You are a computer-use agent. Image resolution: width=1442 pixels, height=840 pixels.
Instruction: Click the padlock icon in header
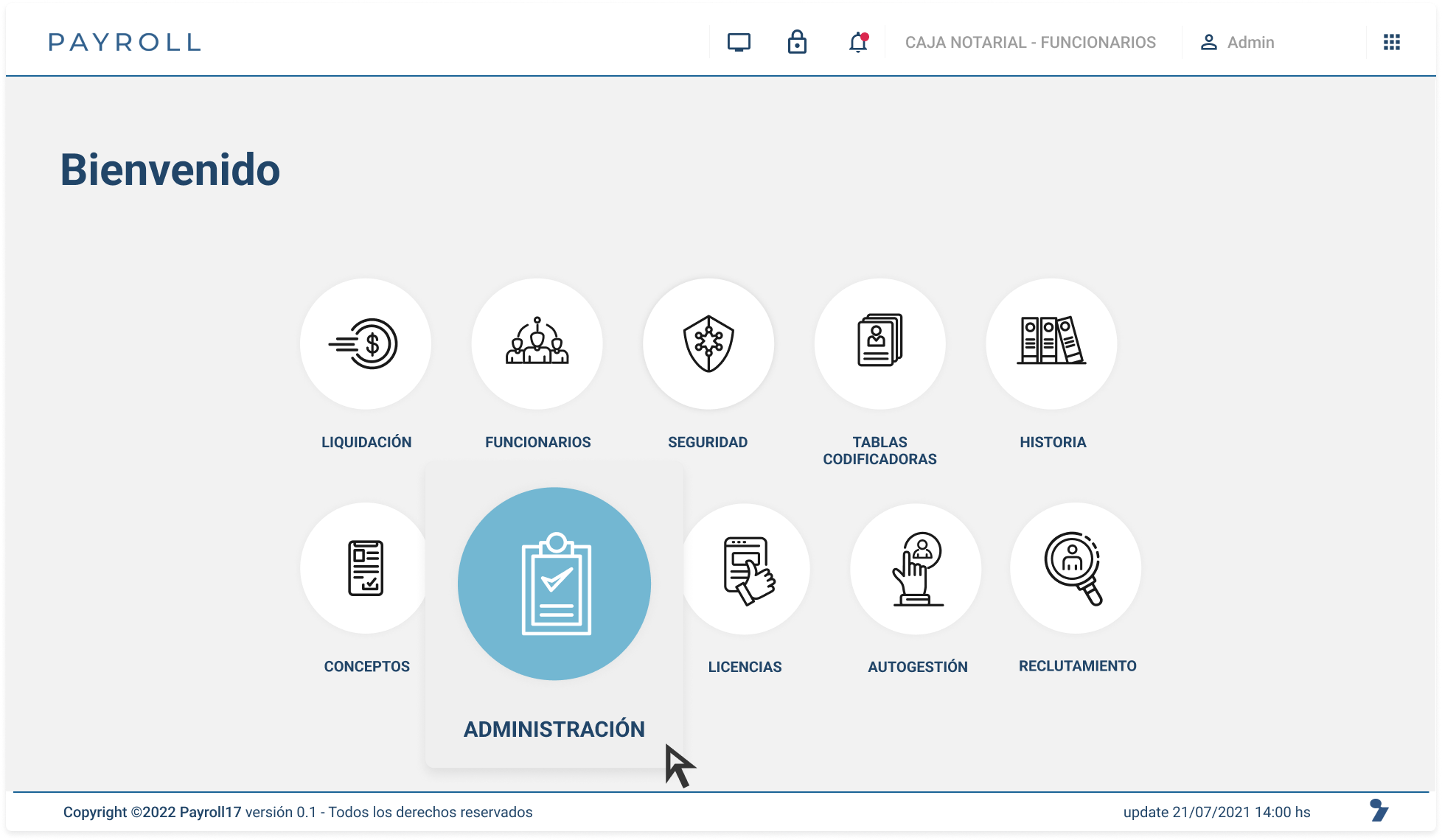(797, 43)
